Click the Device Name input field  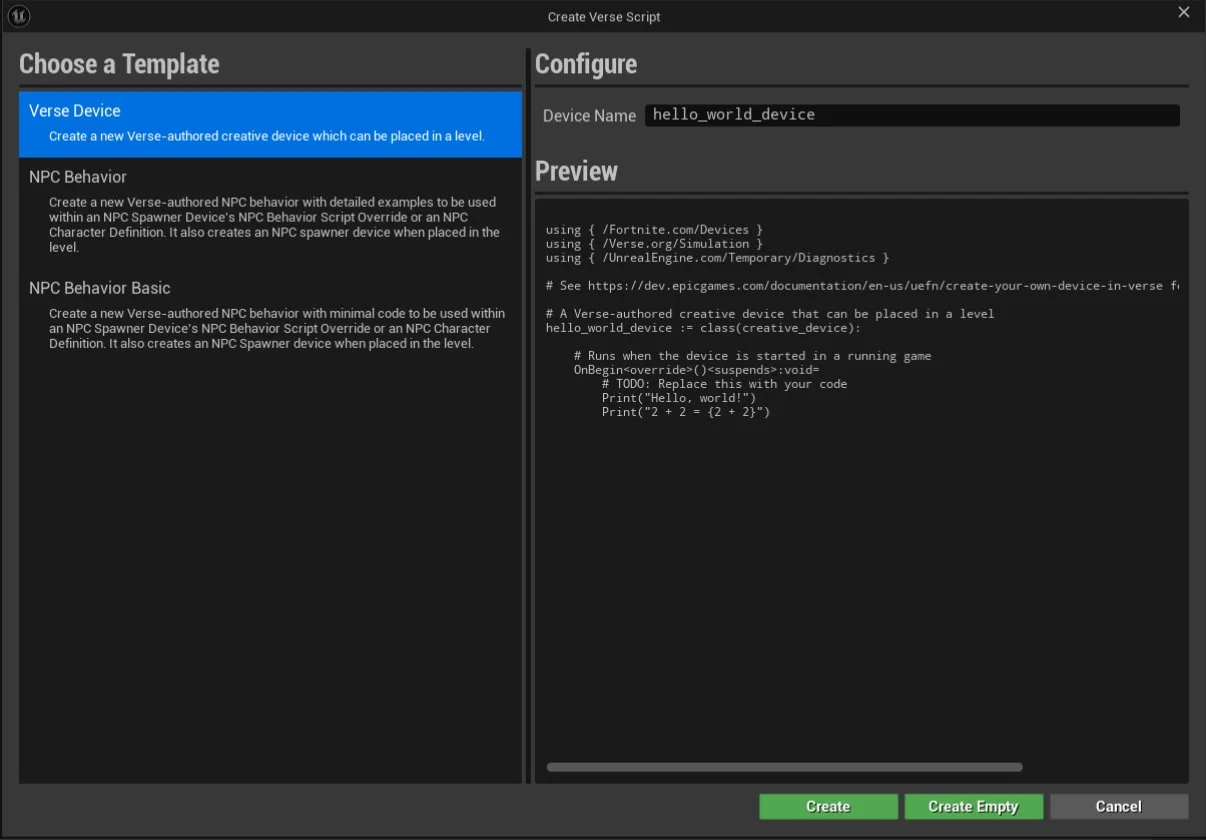coord(912,115)
